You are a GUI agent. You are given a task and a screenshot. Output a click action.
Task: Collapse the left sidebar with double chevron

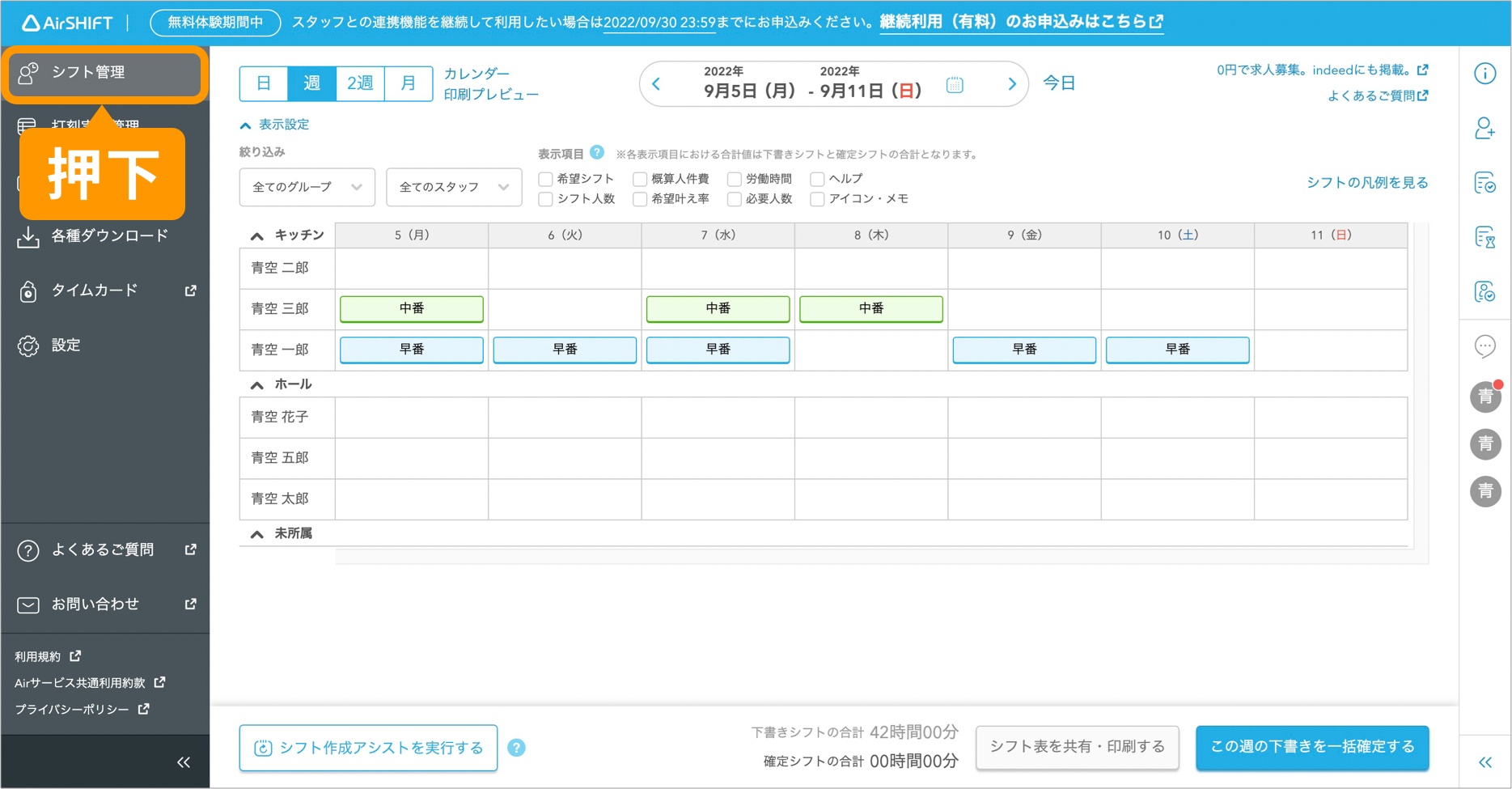(x=184, y=762)
